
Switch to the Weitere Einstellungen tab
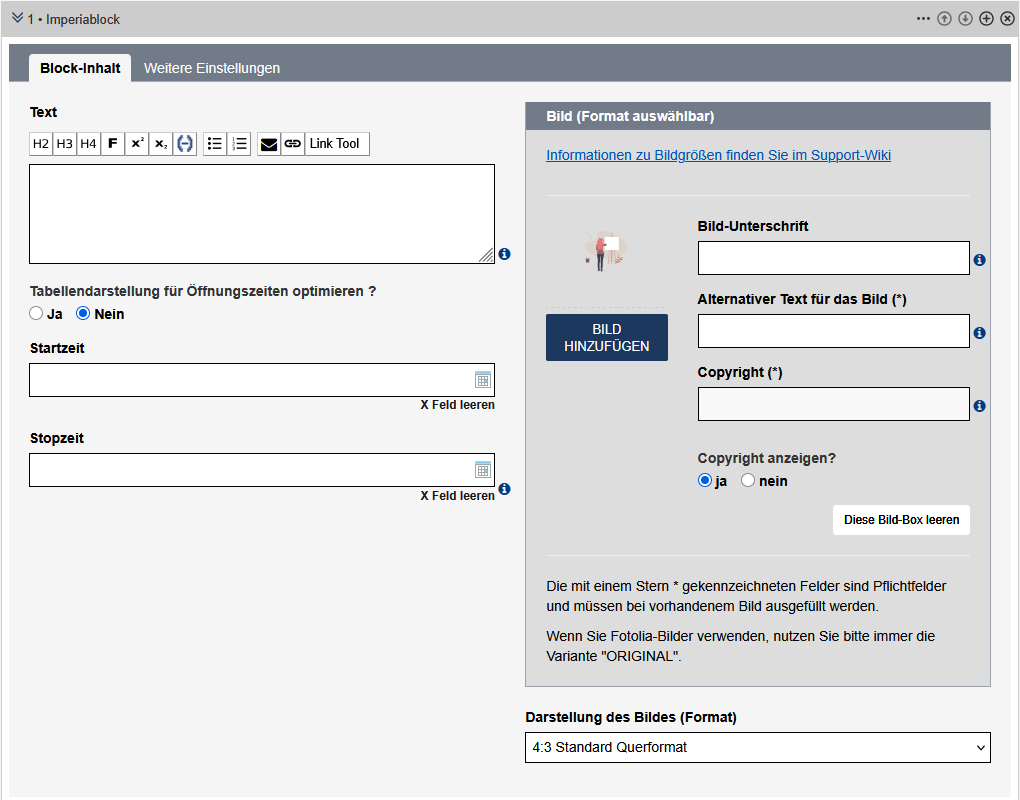point(212,68)
